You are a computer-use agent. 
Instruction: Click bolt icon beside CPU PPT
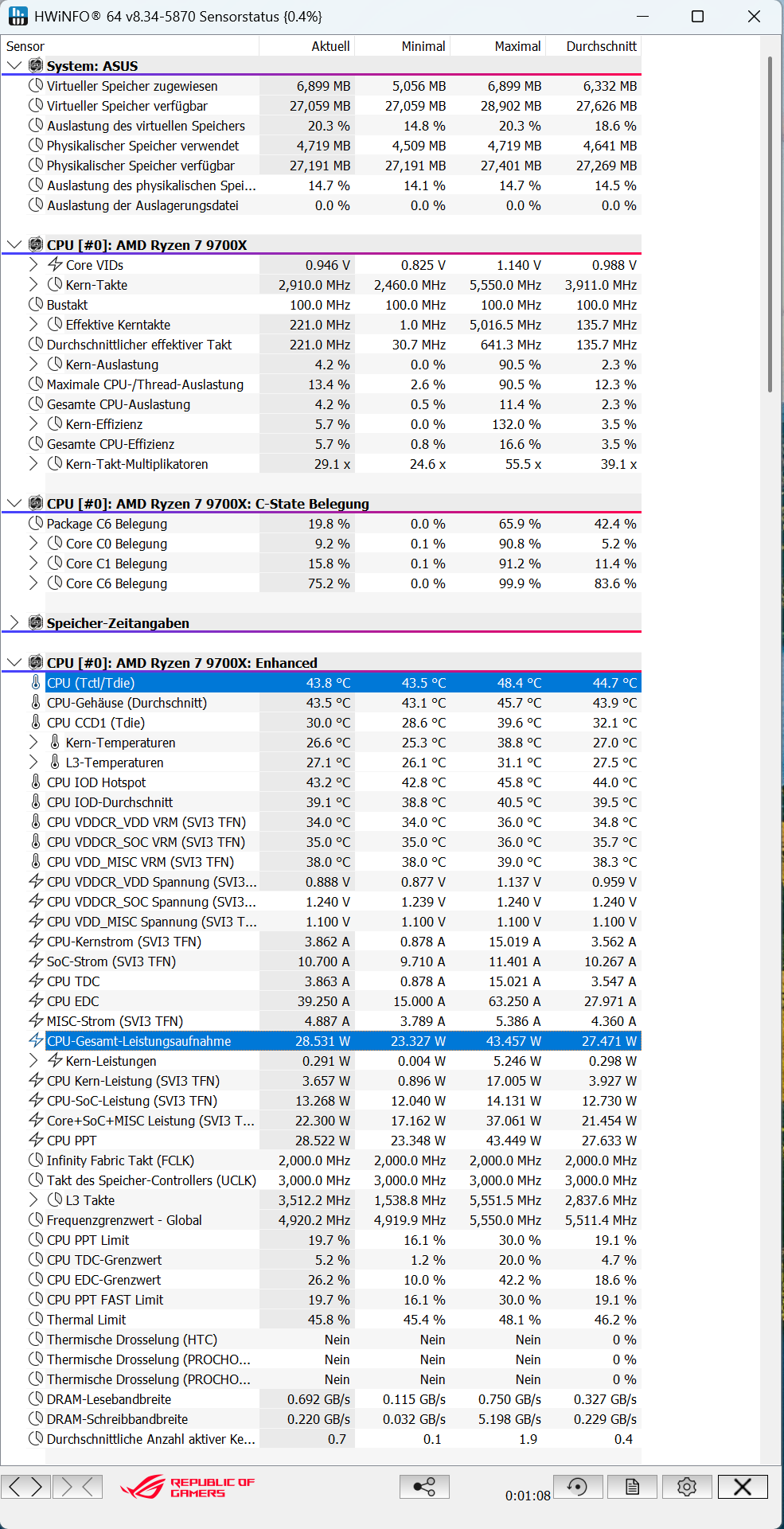coord(36,1140)
